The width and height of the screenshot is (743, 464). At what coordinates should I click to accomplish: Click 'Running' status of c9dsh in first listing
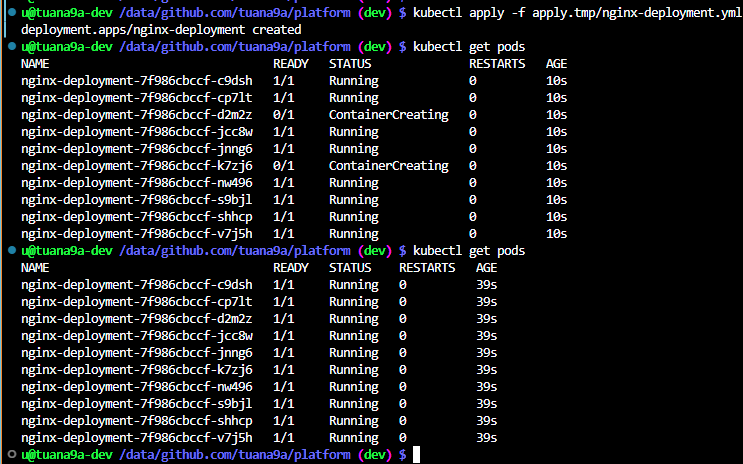pos(354,81)
